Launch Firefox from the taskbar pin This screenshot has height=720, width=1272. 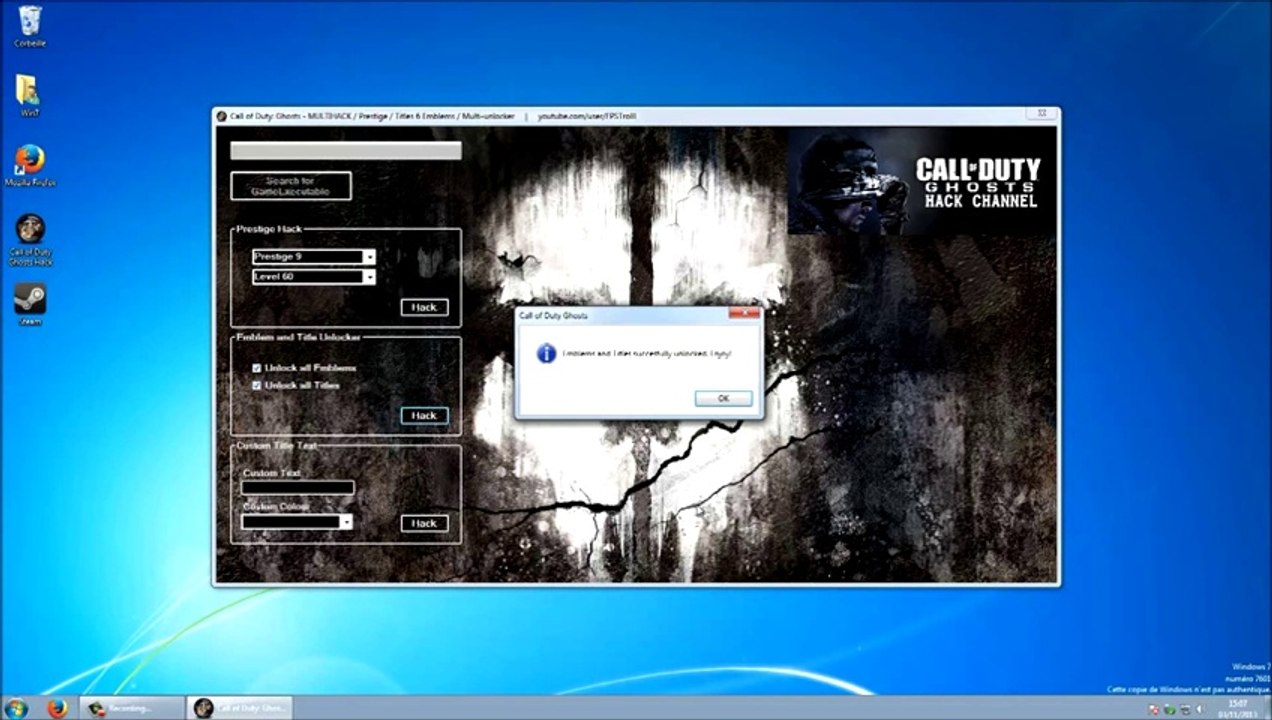[57, 708]
